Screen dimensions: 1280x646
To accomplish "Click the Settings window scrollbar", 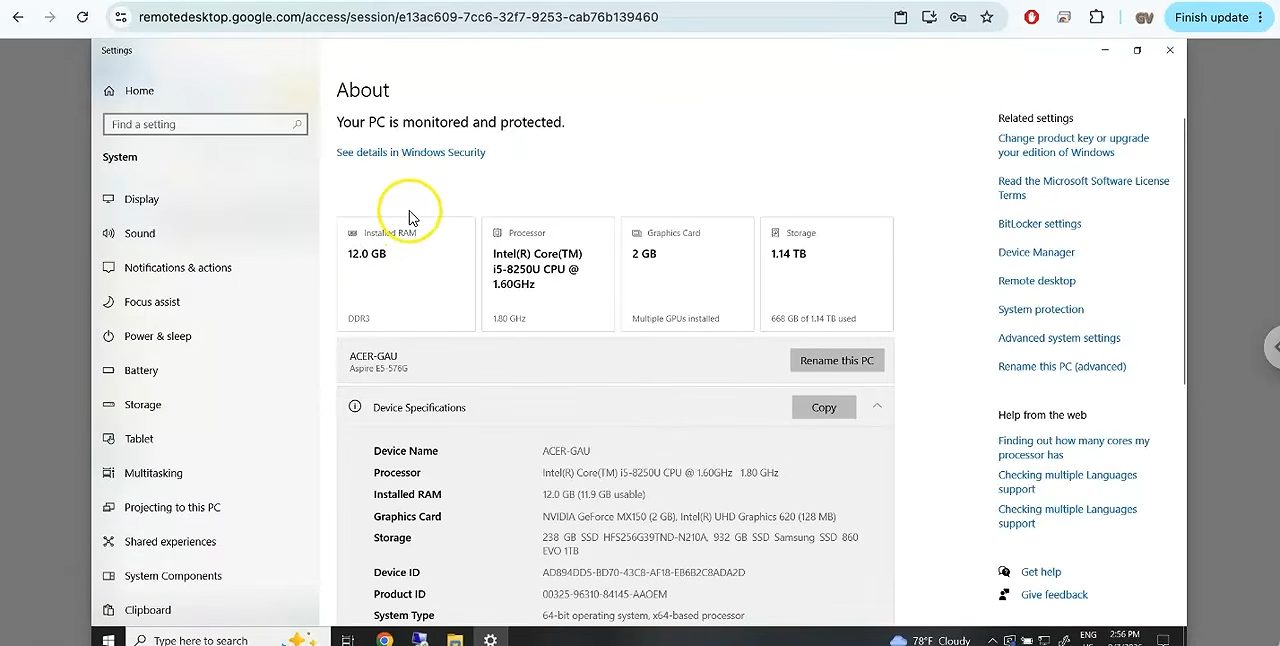I will pos(1184,250).
